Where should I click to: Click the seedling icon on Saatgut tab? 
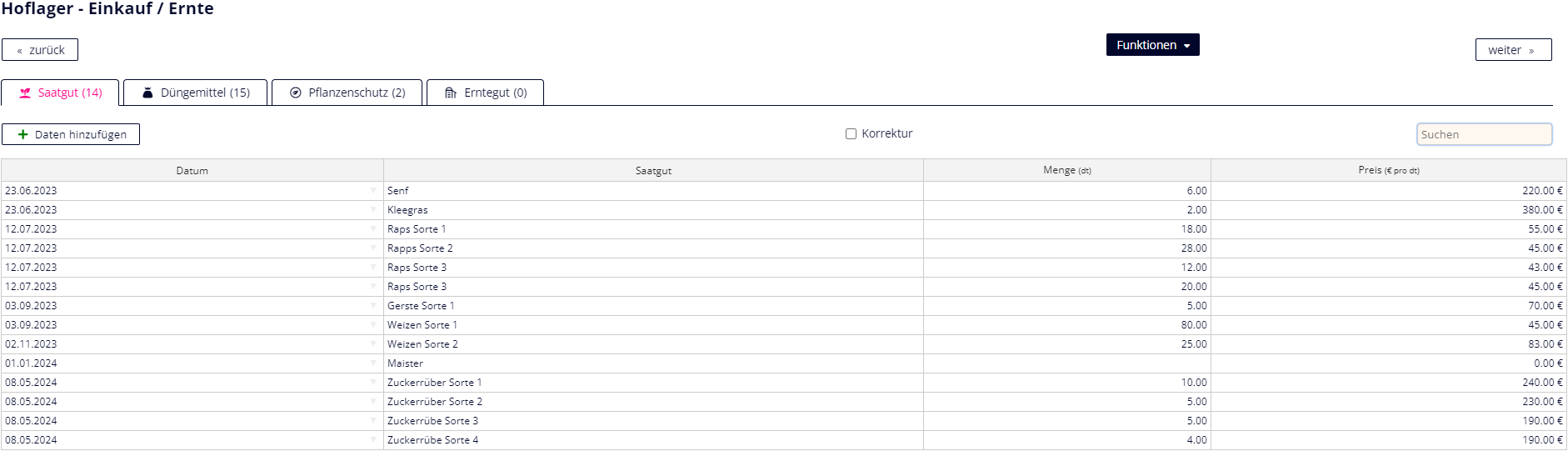25,93
